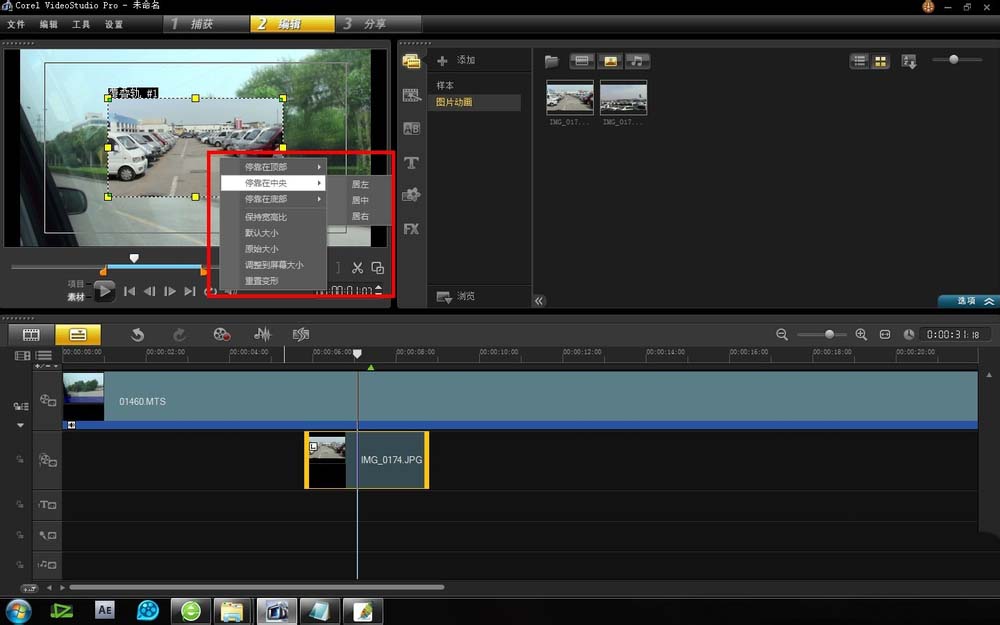This screenshot has width=1000, height=625.
Task: Switch to the 3 分享 step tab
Action: pos(379,24)
